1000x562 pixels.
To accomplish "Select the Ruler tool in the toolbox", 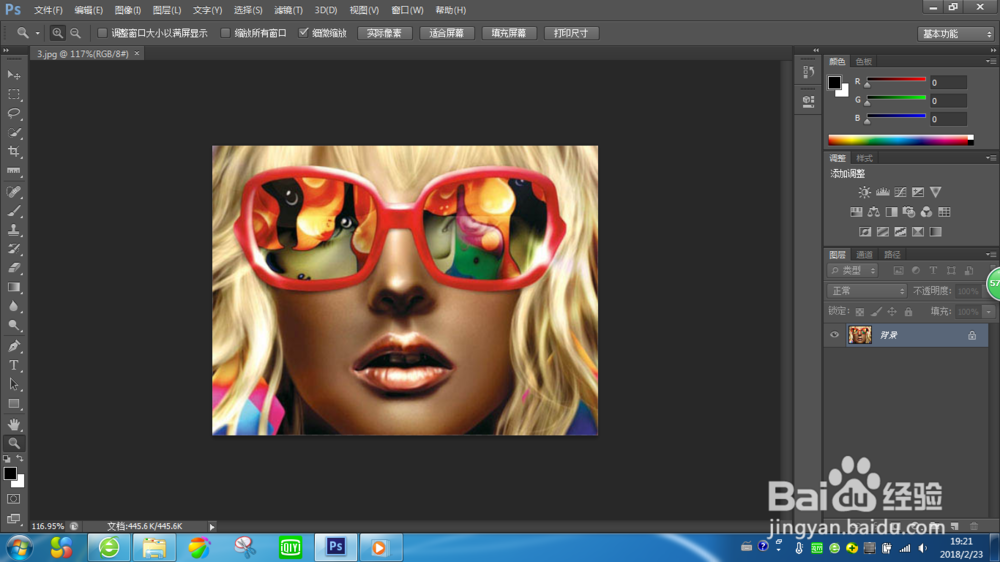I will 13,171.
